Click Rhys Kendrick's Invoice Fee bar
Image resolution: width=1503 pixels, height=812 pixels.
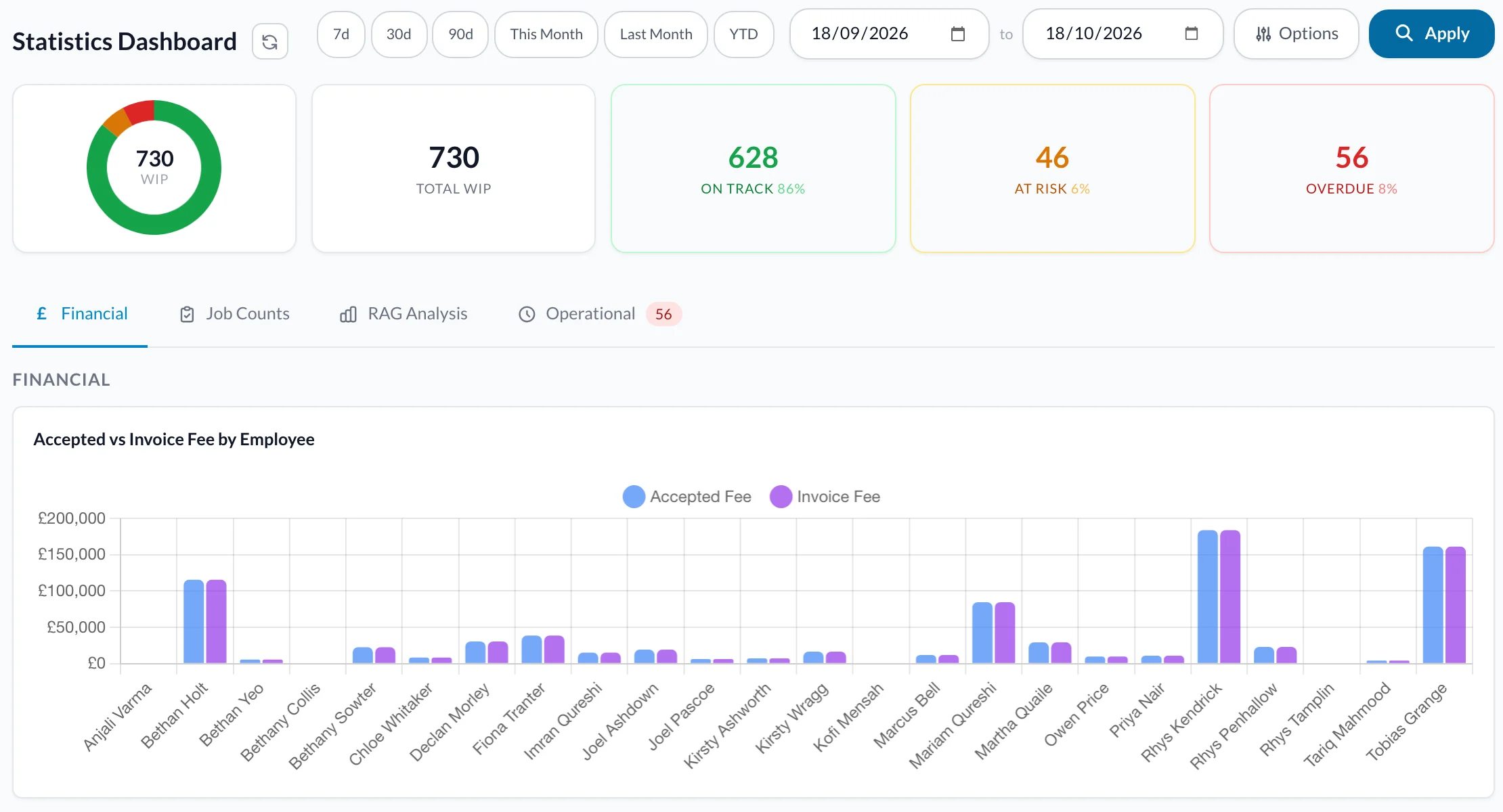[1230, 597]
